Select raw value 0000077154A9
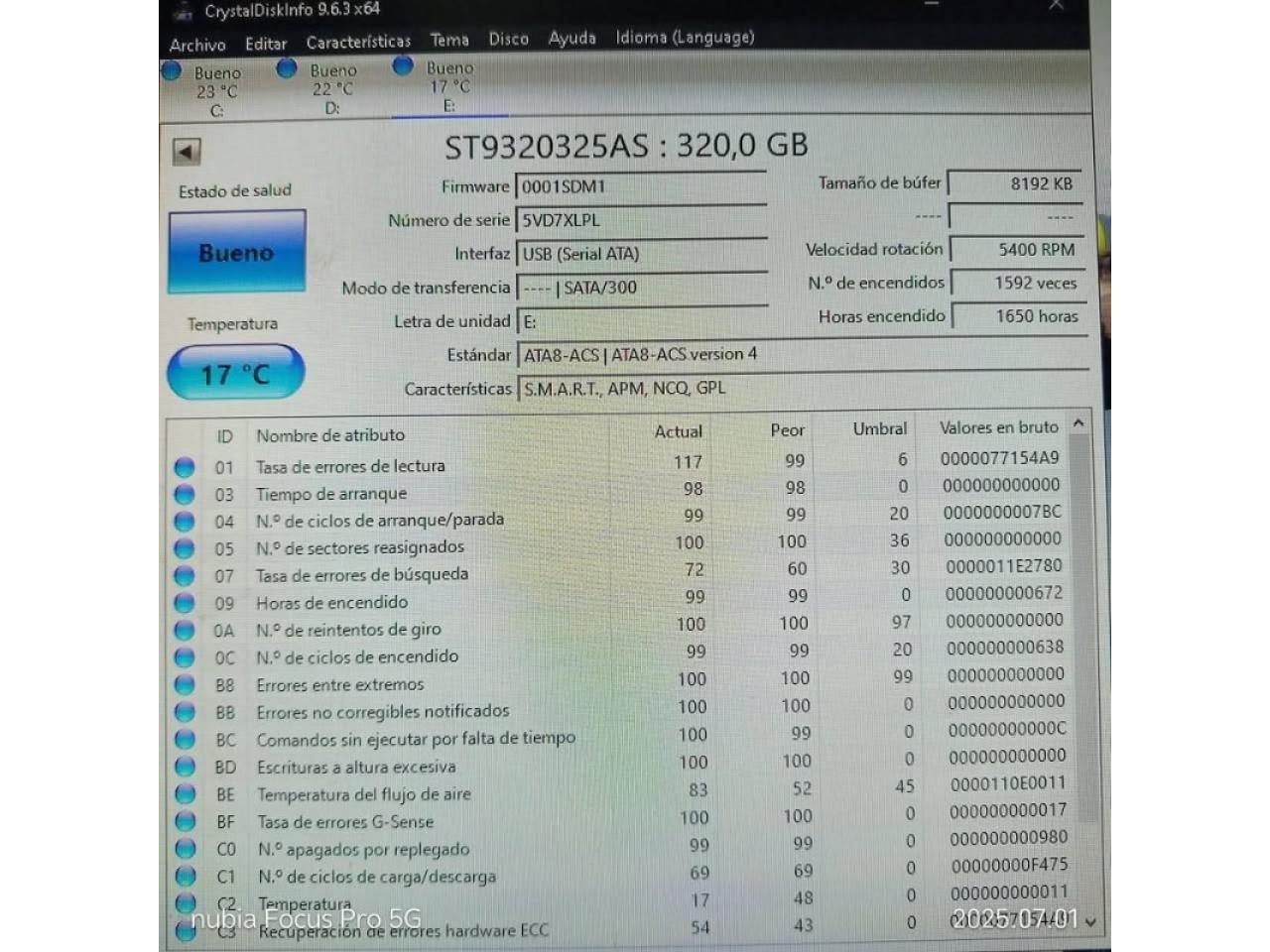 pyautogui.click(x=1000, y=458)
